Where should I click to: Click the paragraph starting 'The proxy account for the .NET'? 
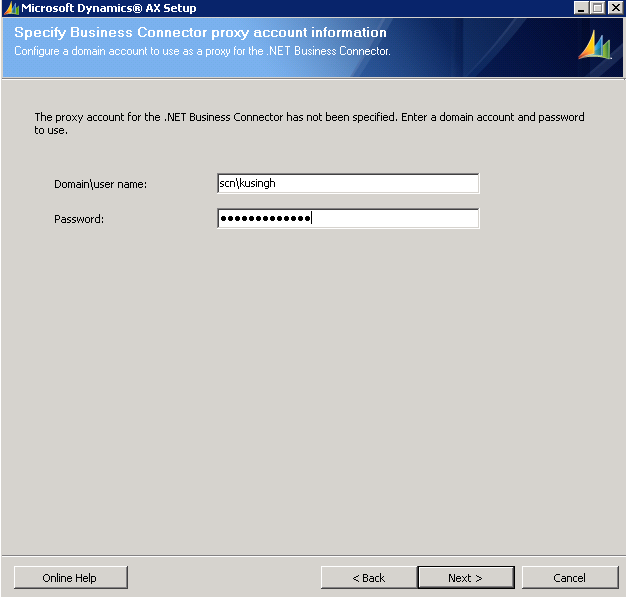pos(309,123)
